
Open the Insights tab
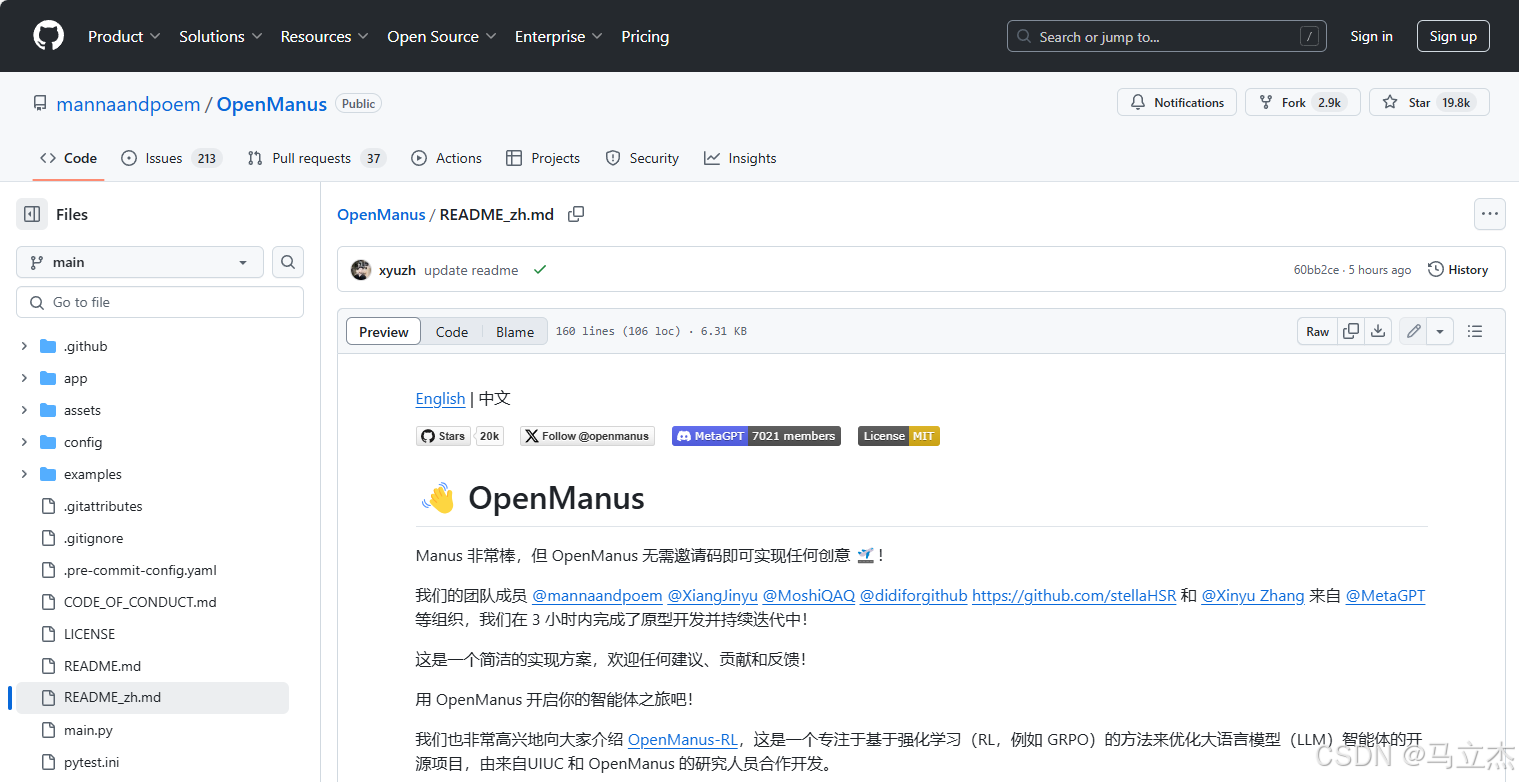(x=740, y=158)
